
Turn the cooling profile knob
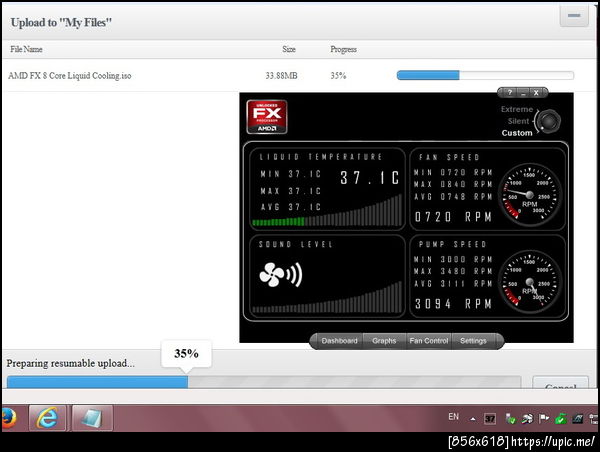549,121
